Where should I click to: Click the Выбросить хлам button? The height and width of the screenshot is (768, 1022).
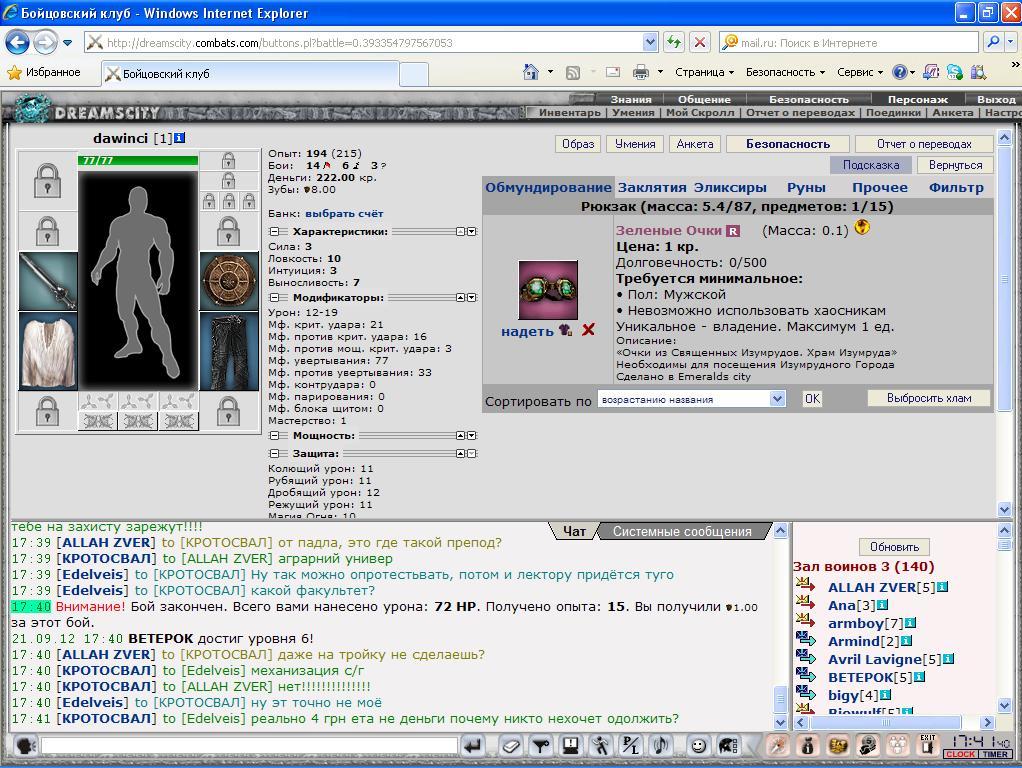pos(929,398)
